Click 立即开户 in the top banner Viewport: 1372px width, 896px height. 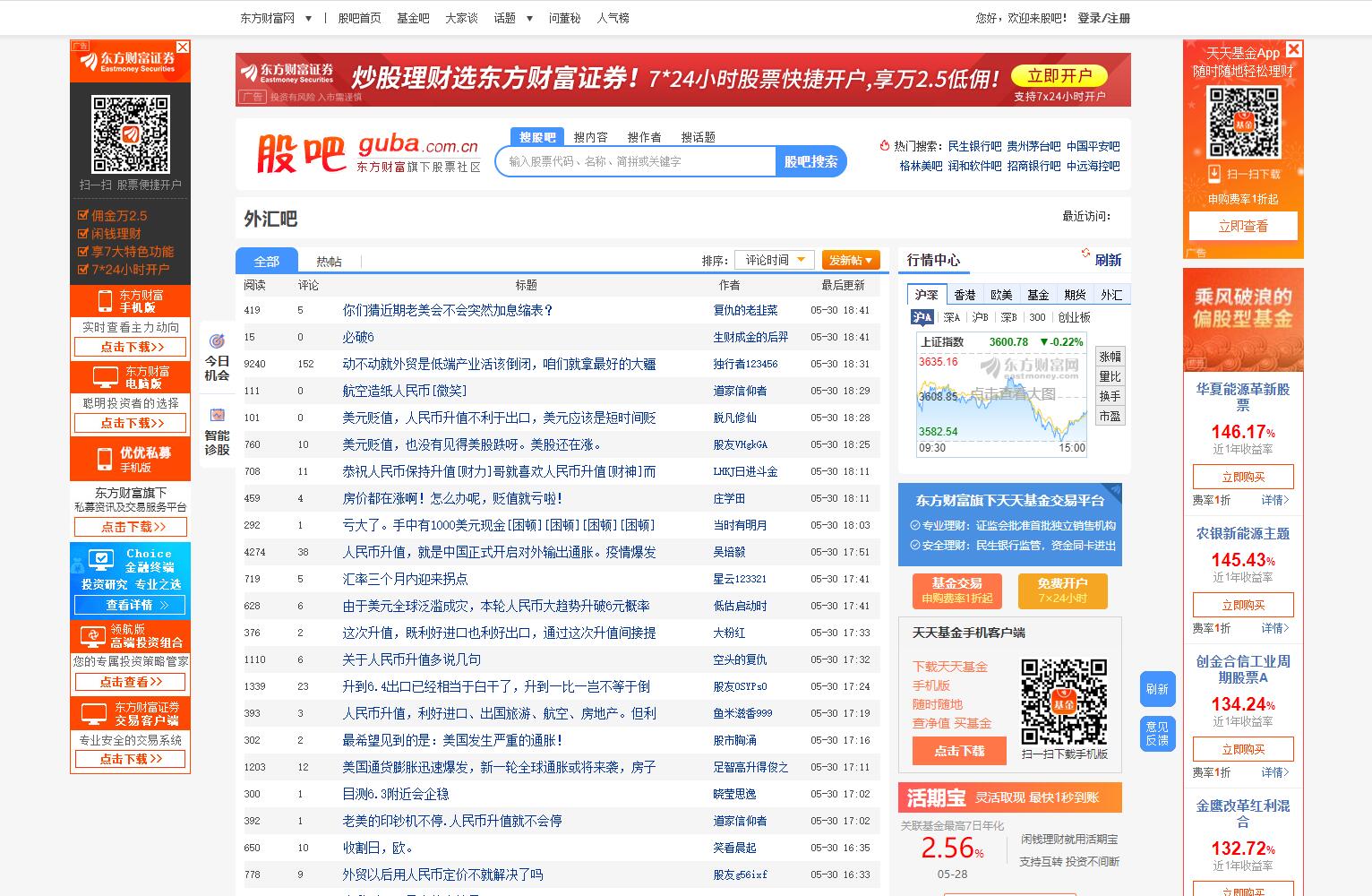[1058, 76]
